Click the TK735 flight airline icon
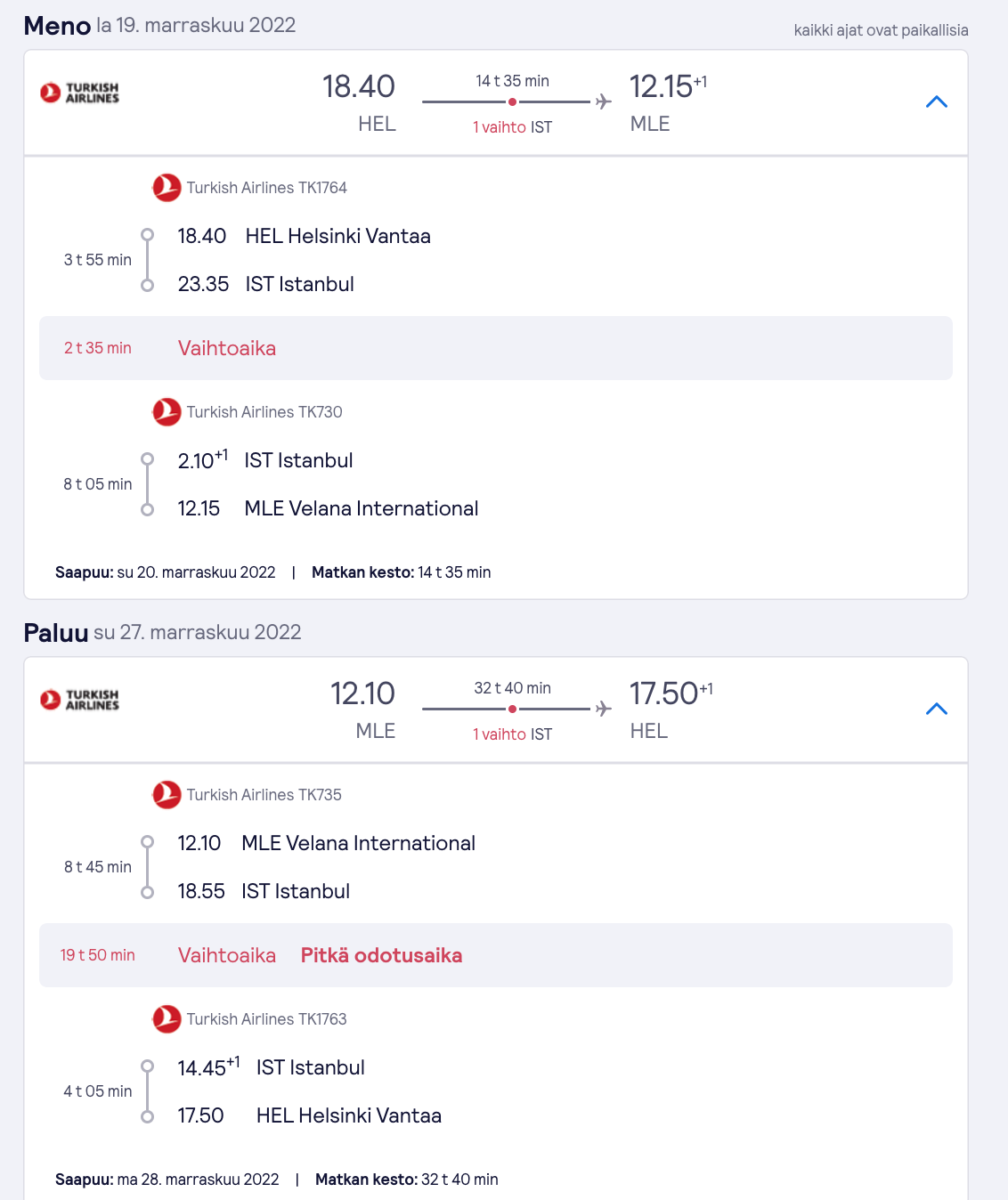 [167, 795]
